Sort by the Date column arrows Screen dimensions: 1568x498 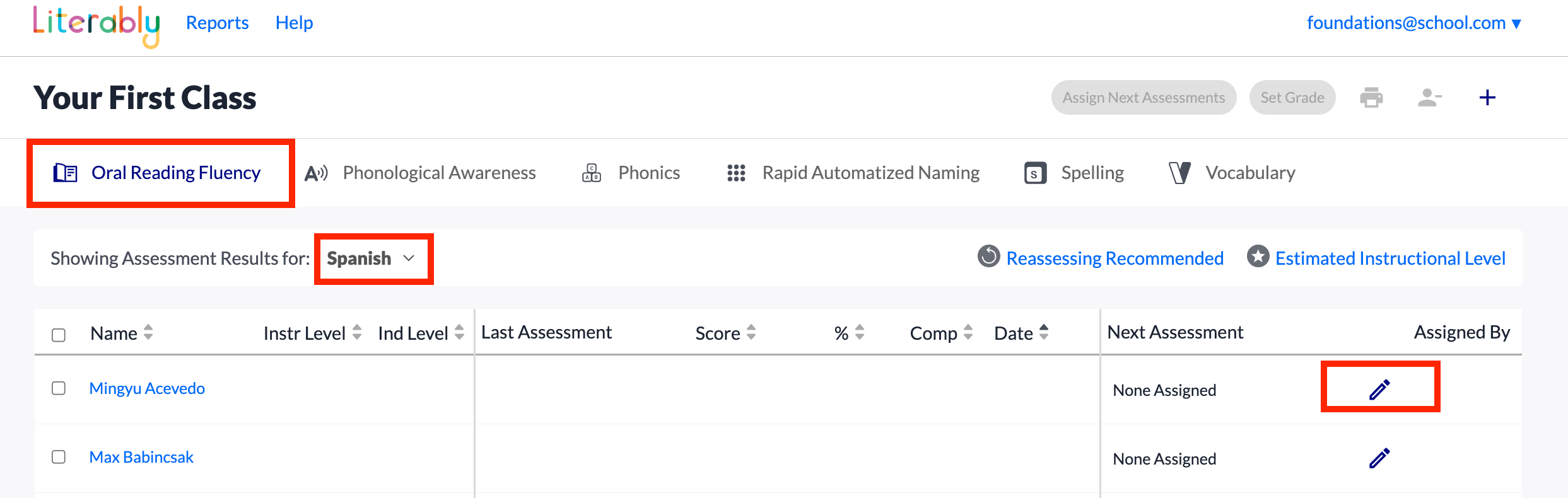(1044, 332)
